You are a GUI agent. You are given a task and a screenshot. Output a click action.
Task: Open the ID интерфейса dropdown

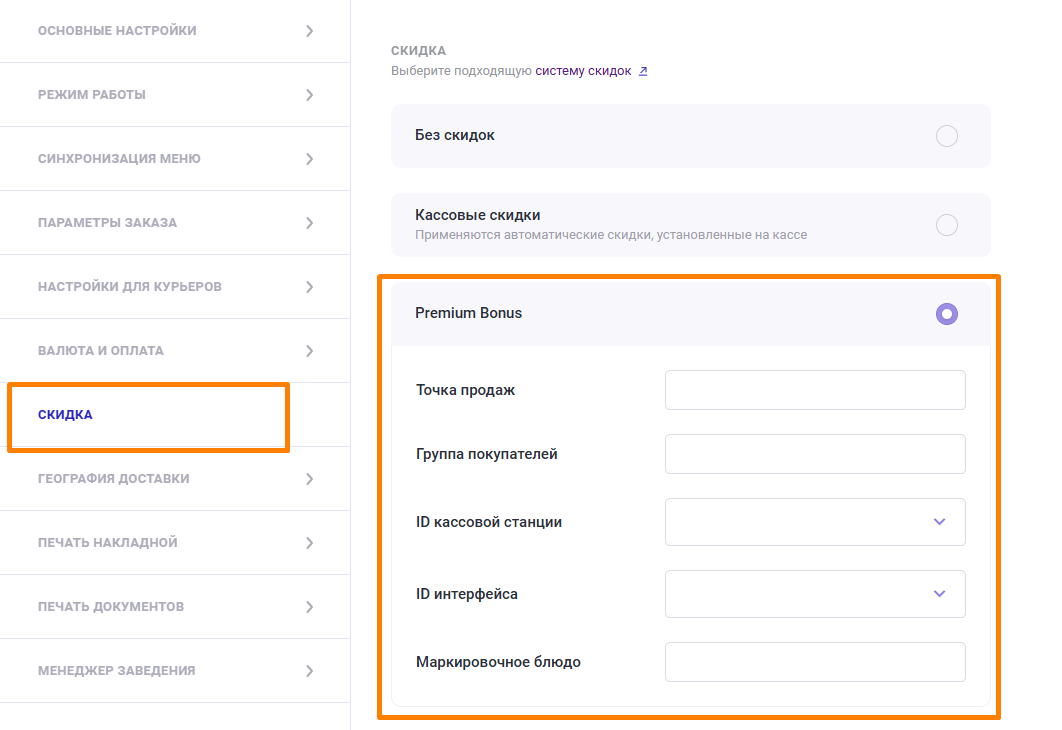815,594
